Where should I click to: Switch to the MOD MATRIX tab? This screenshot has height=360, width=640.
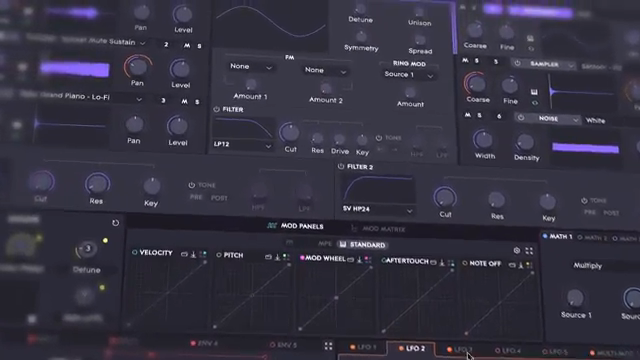[378, 229]
